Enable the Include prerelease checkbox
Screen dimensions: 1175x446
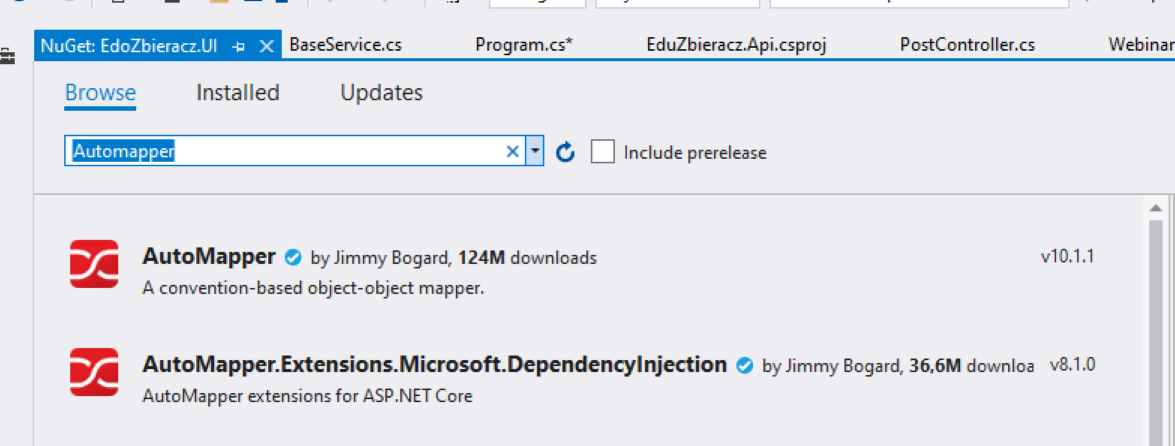coord(602,152)
